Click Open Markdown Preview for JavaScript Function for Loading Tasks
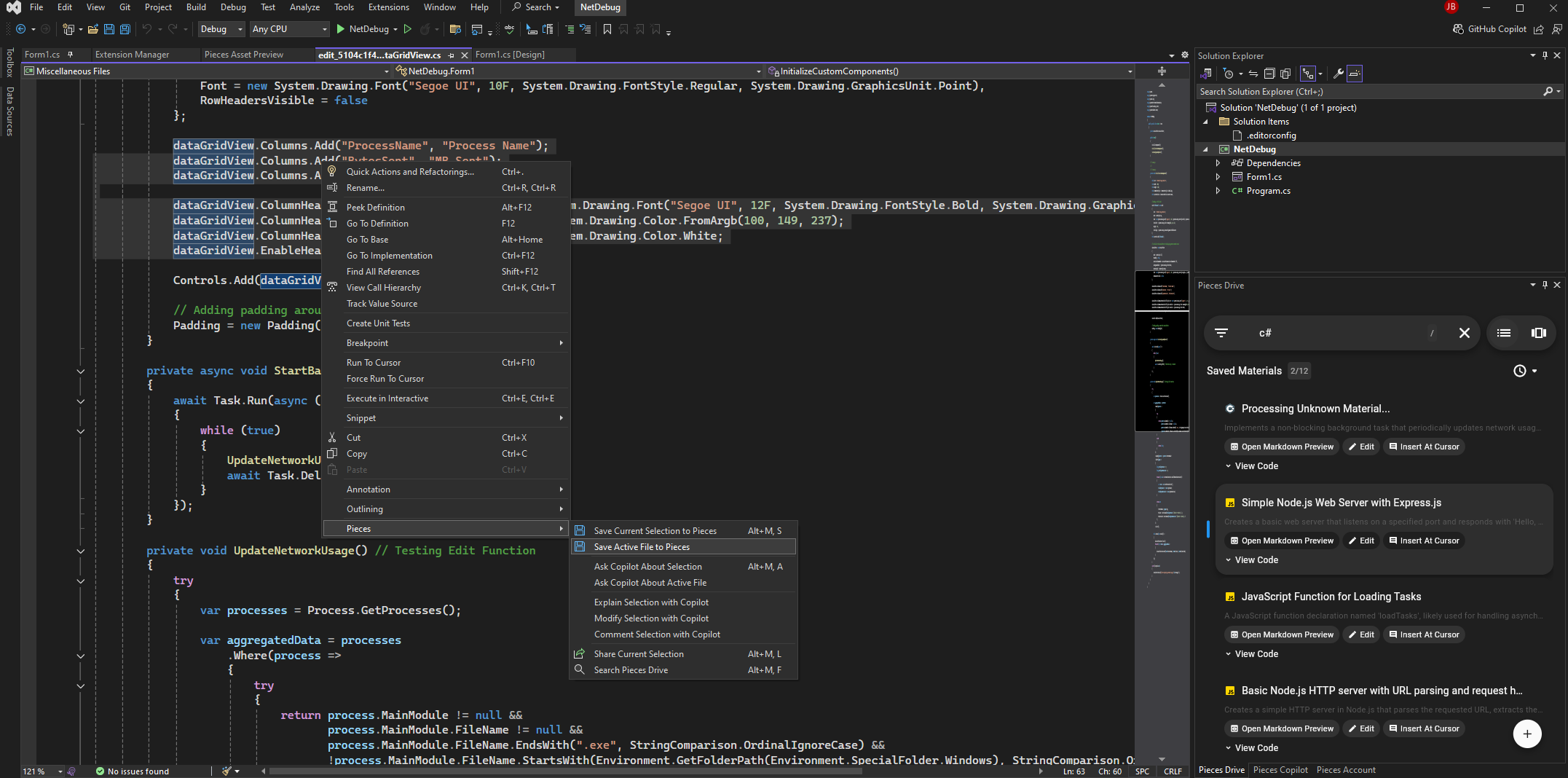Viewport: 1568px width, 778px height. click(x=1282, y=634)
